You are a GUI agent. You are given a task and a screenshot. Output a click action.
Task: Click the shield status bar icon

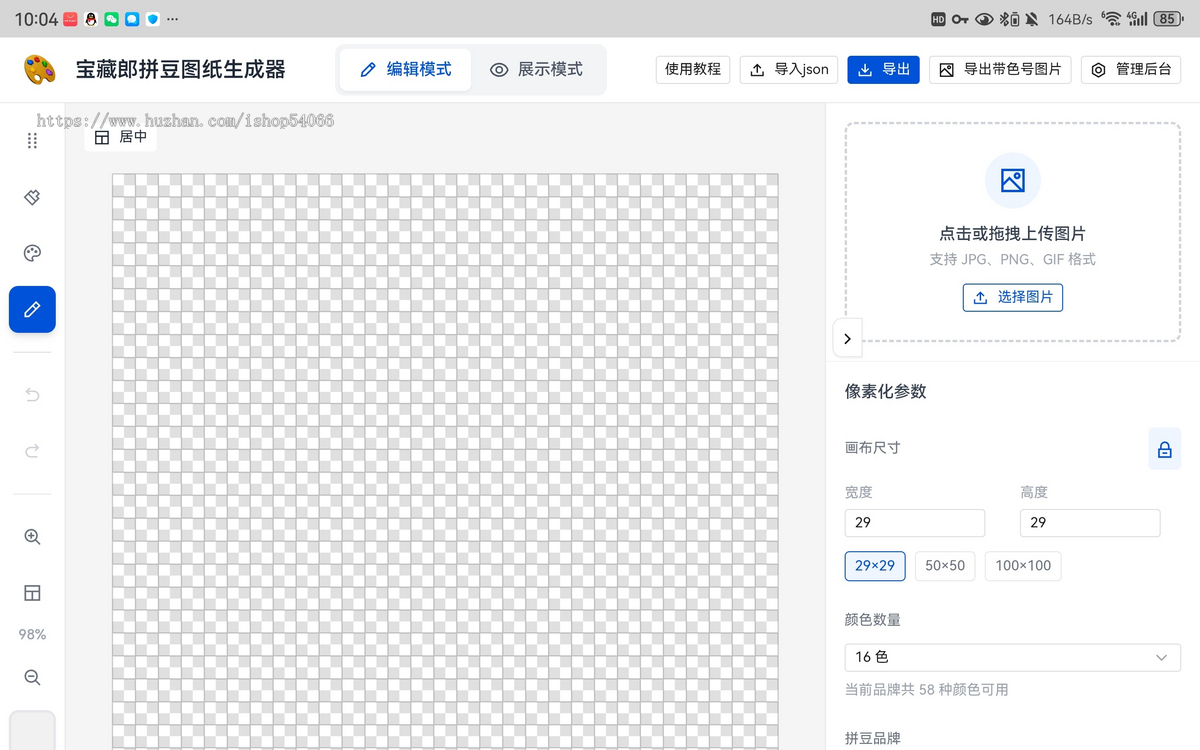(153, 19)
